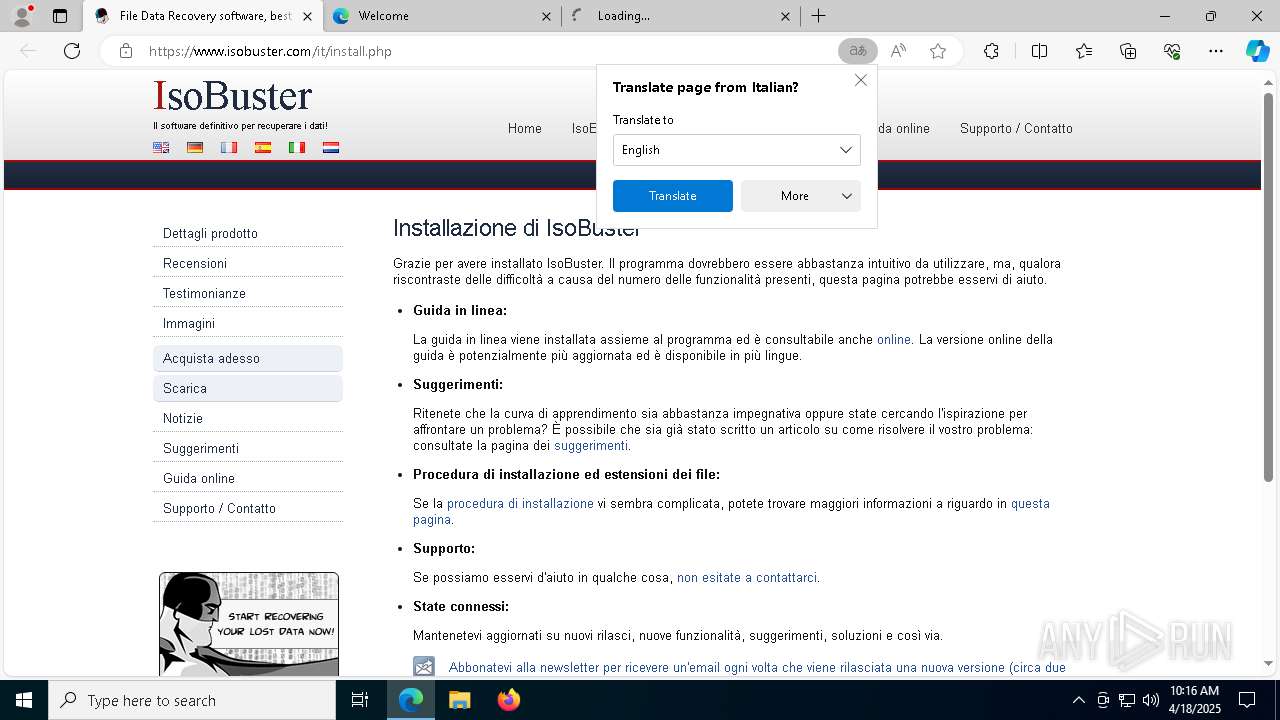Switch site language to Spanish flag
The height and width of the screenshot is (720, 1280).
coord(263,147)
